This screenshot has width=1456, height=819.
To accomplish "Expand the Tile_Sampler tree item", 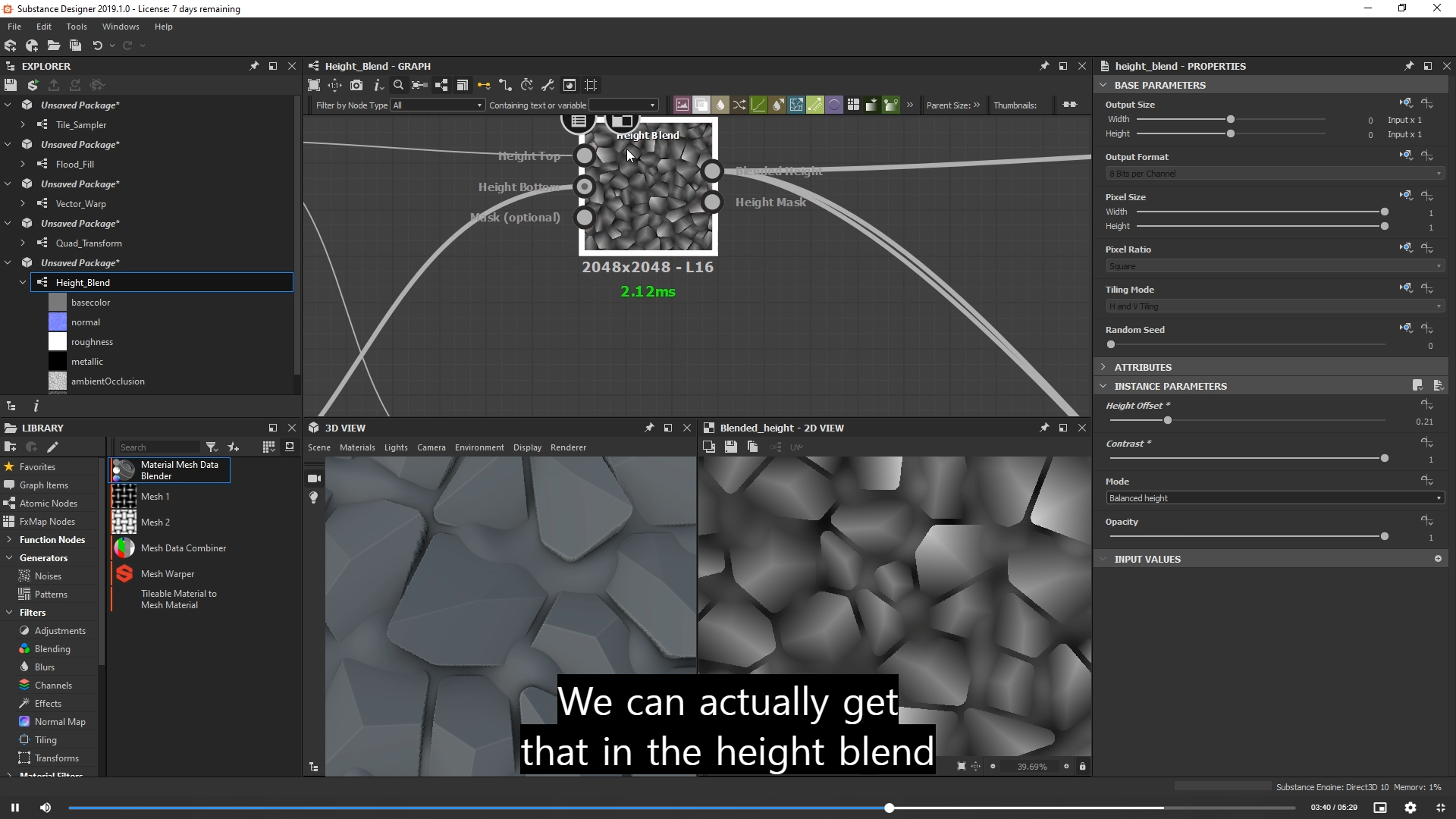I will [x=23, y=124].
